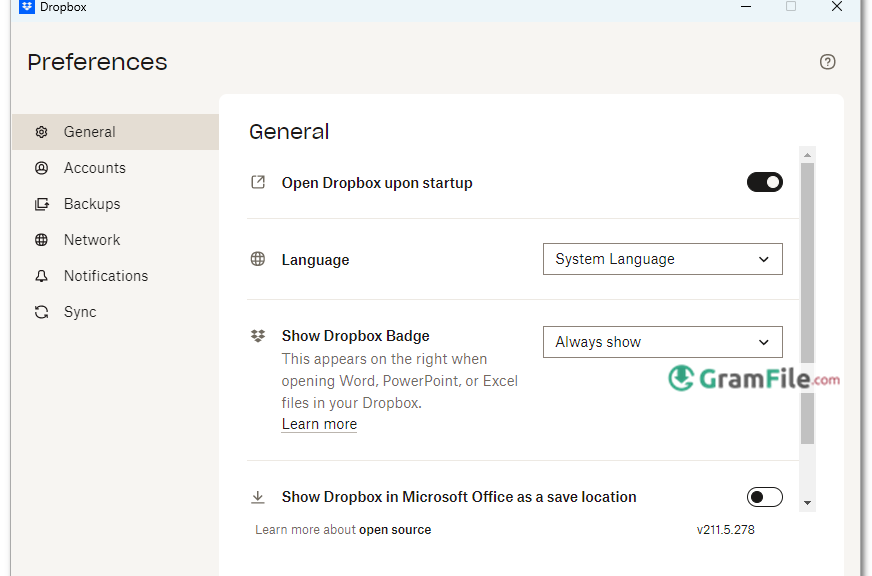The image size is (872, 576).
Task: Follow the Learn more link under badge
Action: click(x=319, y=424)
